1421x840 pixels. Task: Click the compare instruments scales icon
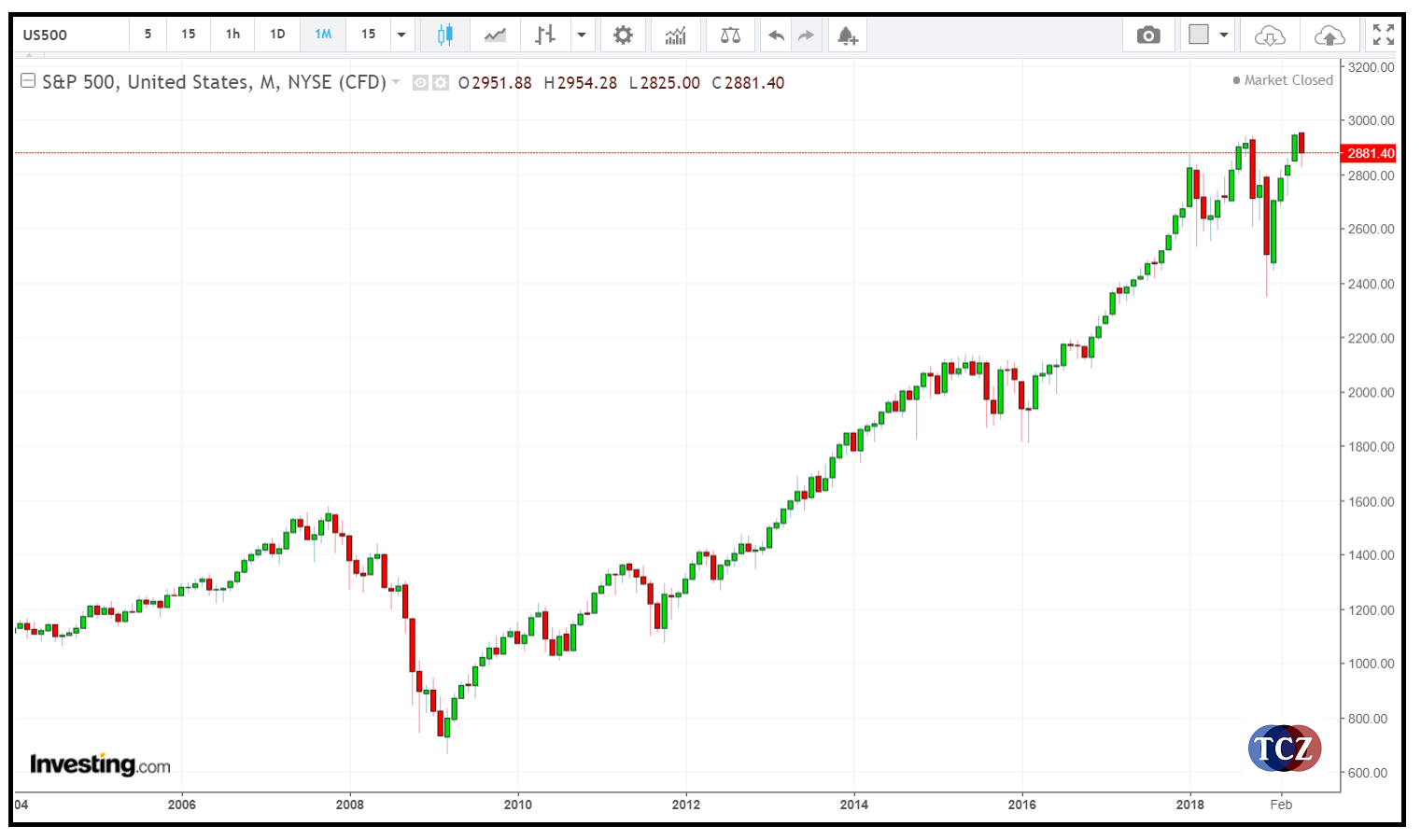click(729, 35)
